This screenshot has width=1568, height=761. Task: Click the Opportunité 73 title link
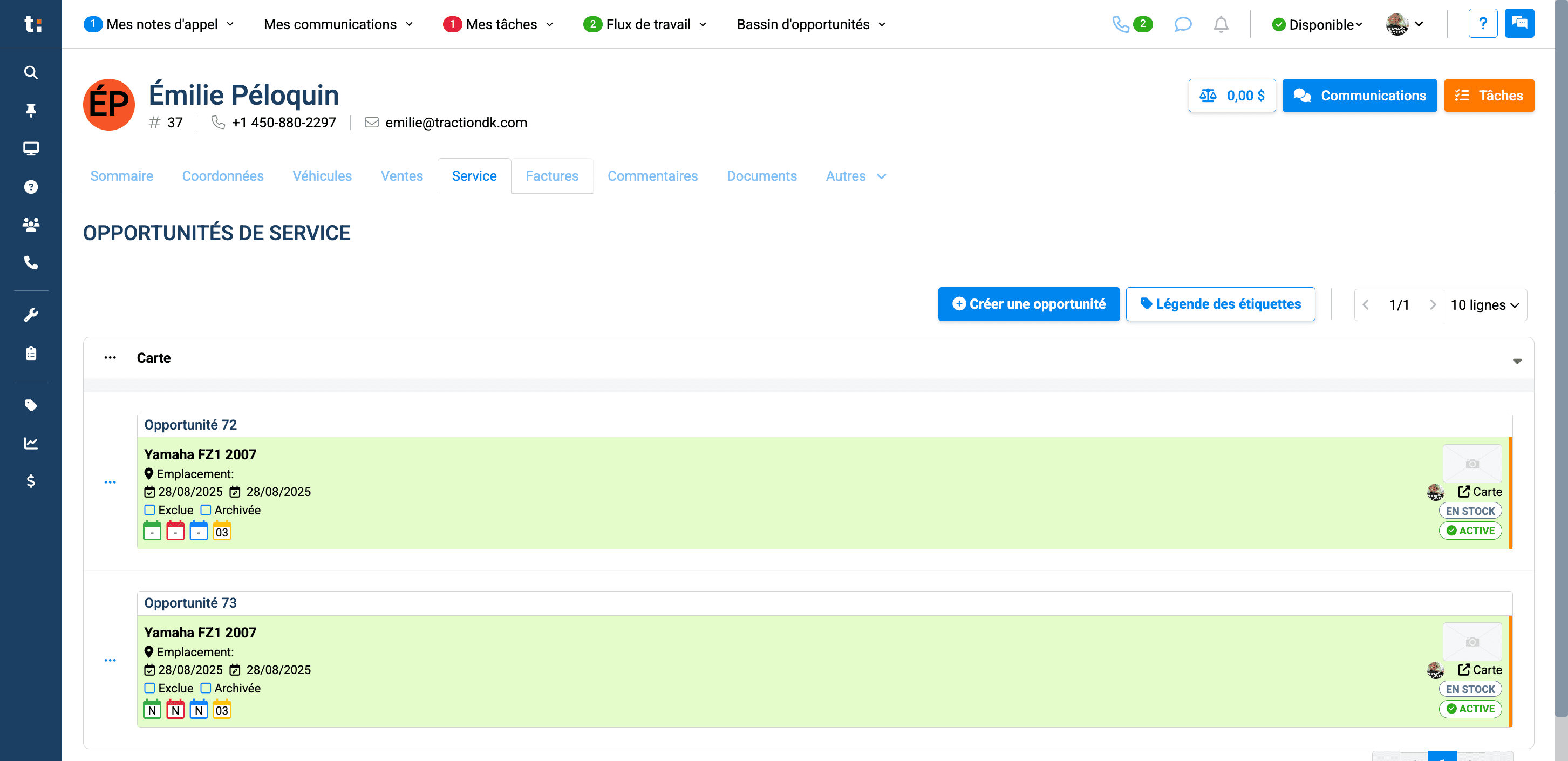[190, 603]
